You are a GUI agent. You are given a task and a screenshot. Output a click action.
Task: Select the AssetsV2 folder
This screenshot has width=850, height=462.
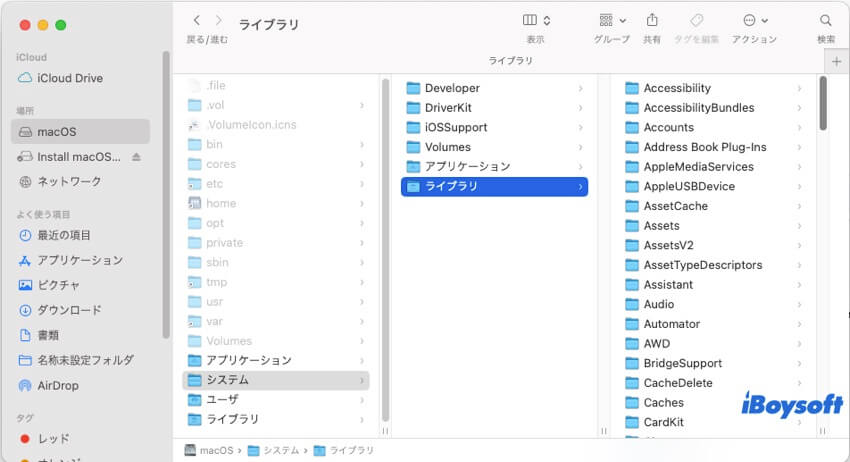(713, 245)
